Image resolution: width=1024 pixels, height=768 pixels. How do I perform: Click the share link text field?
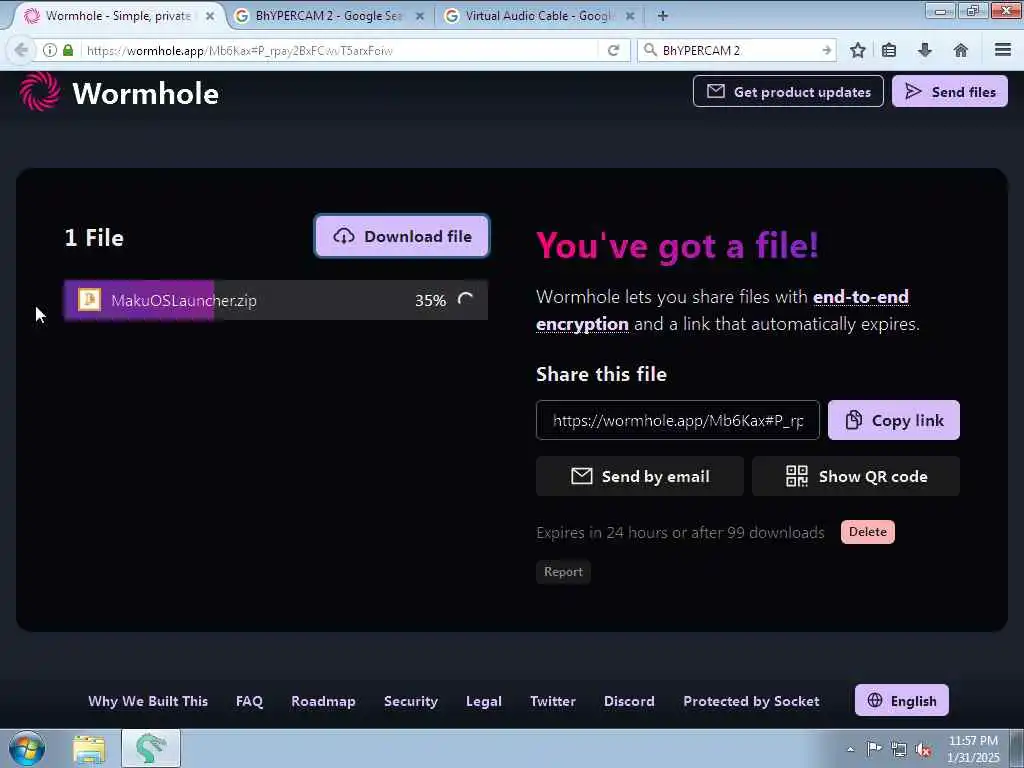[x=677, y=420]
